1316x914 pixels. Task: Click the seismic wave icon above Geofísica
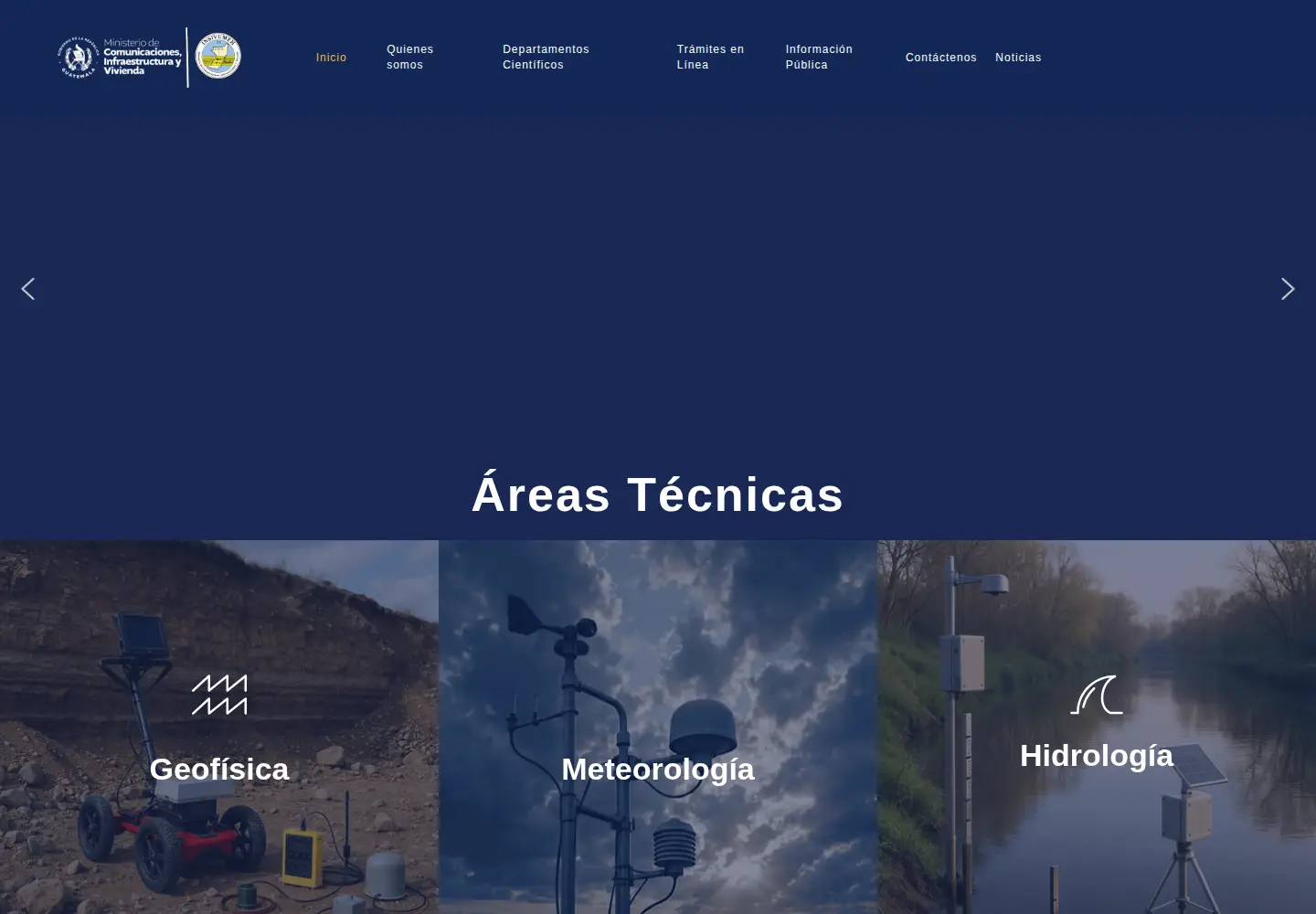click(x=219, y=695)
